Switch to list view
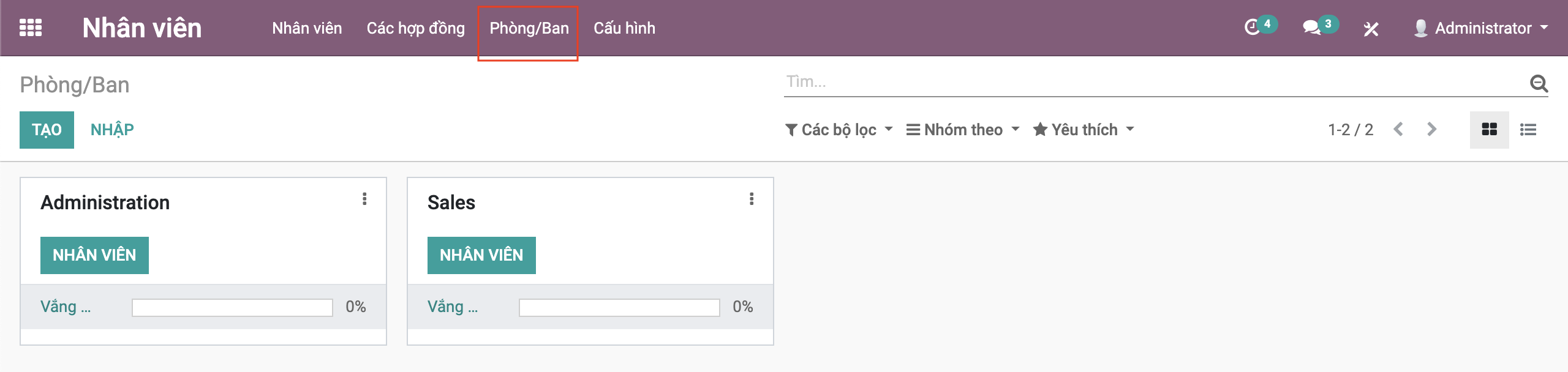This screenshot has height=372, width=1568. click(x=1528, y=130)
